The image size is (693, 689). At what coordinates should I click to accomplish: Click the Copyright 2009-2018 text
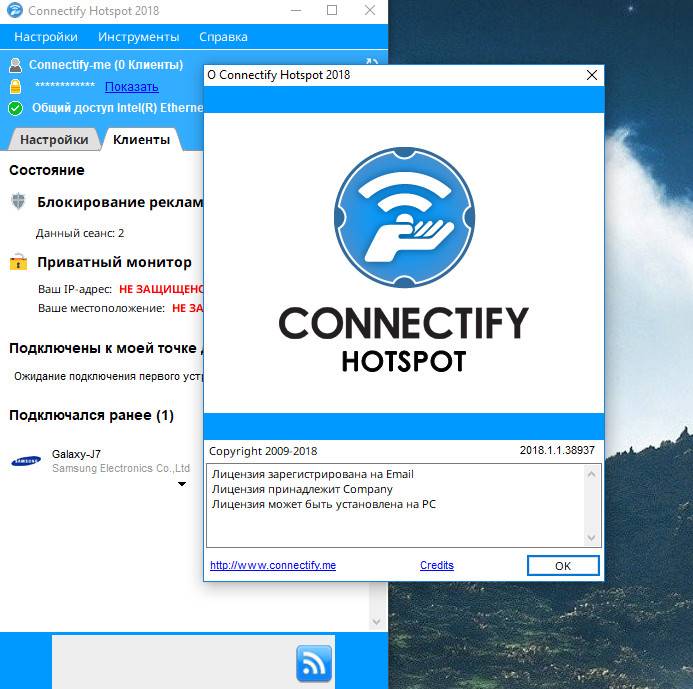[263, 451]
